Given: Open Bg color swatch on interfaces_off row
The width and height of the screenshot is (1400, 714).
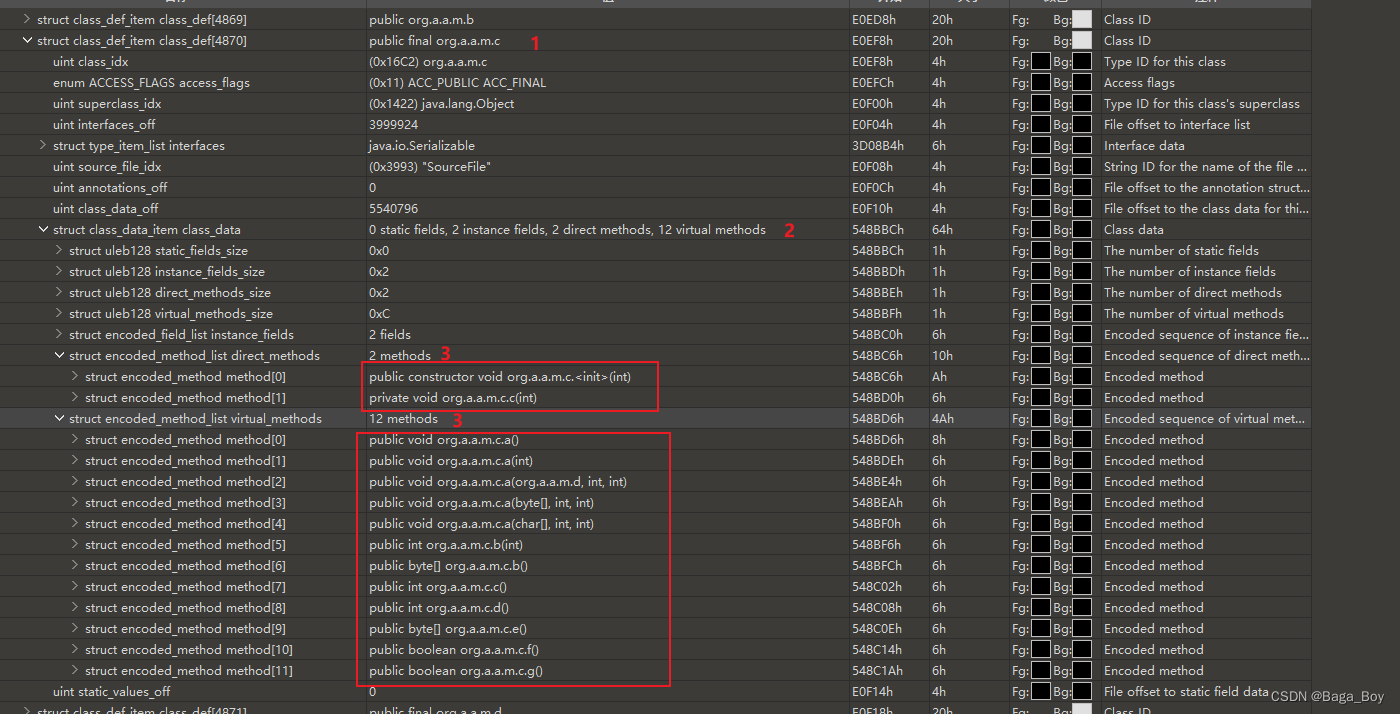Looking at the screenshot, I should 1082,124.
